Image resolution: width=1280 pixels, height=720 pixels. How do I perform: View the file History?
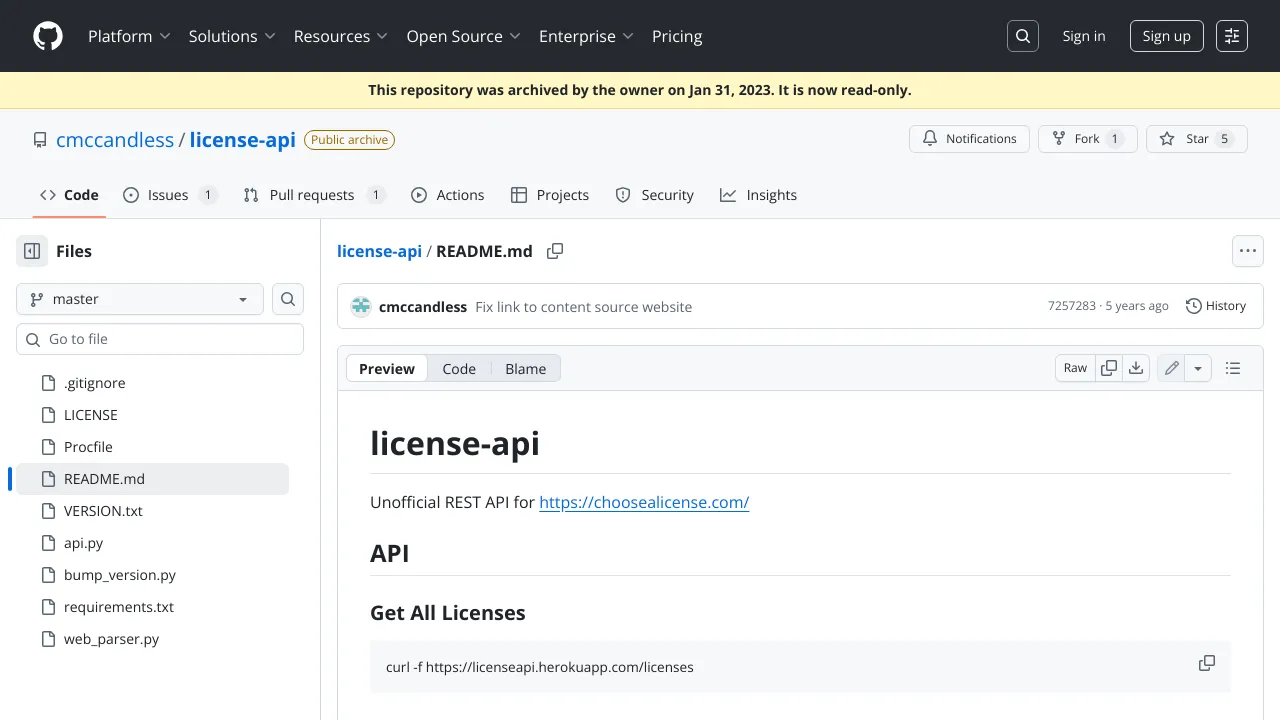(x=1216, y=306)
